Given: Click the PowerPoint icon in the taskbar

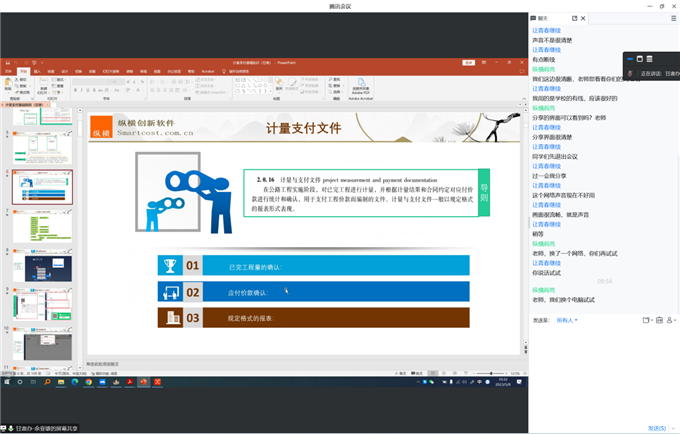Looking at the screenshot, I should [144, 382].
